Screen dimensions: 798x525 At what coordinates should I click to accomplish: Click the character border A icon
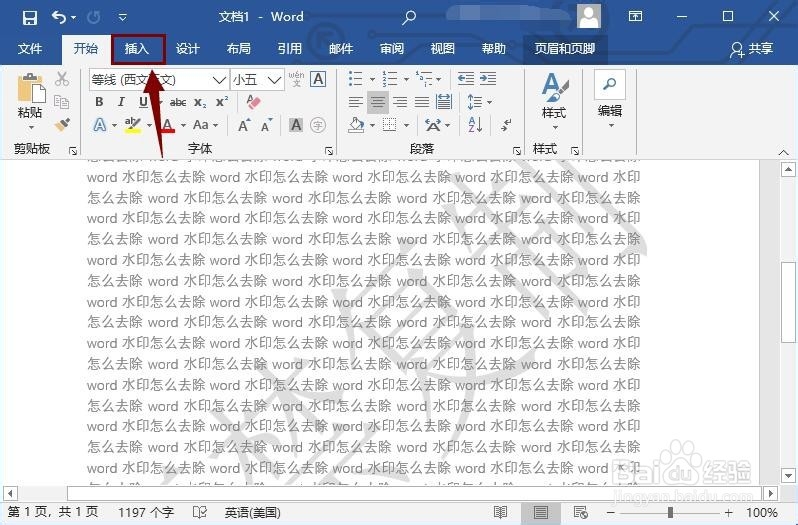318,79
